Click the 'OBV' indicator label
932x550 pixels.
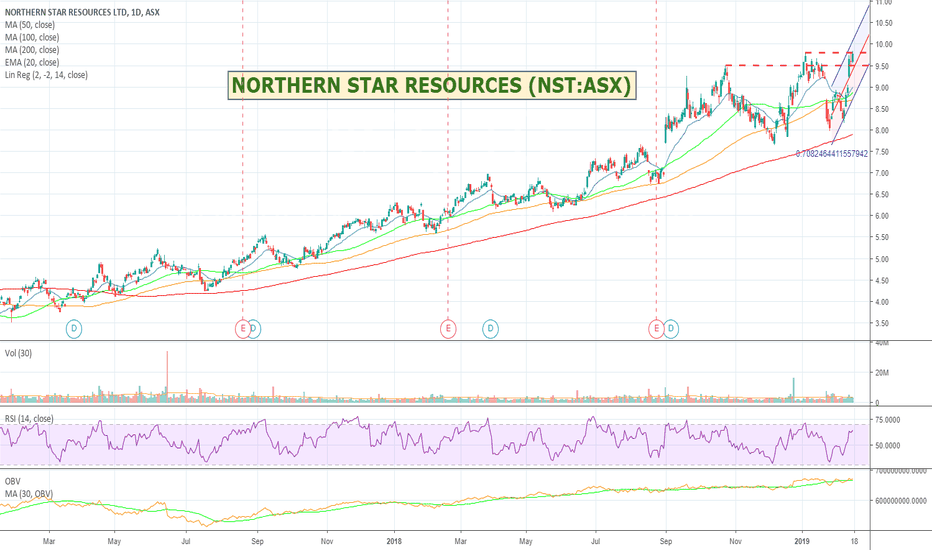pos(12,481)
